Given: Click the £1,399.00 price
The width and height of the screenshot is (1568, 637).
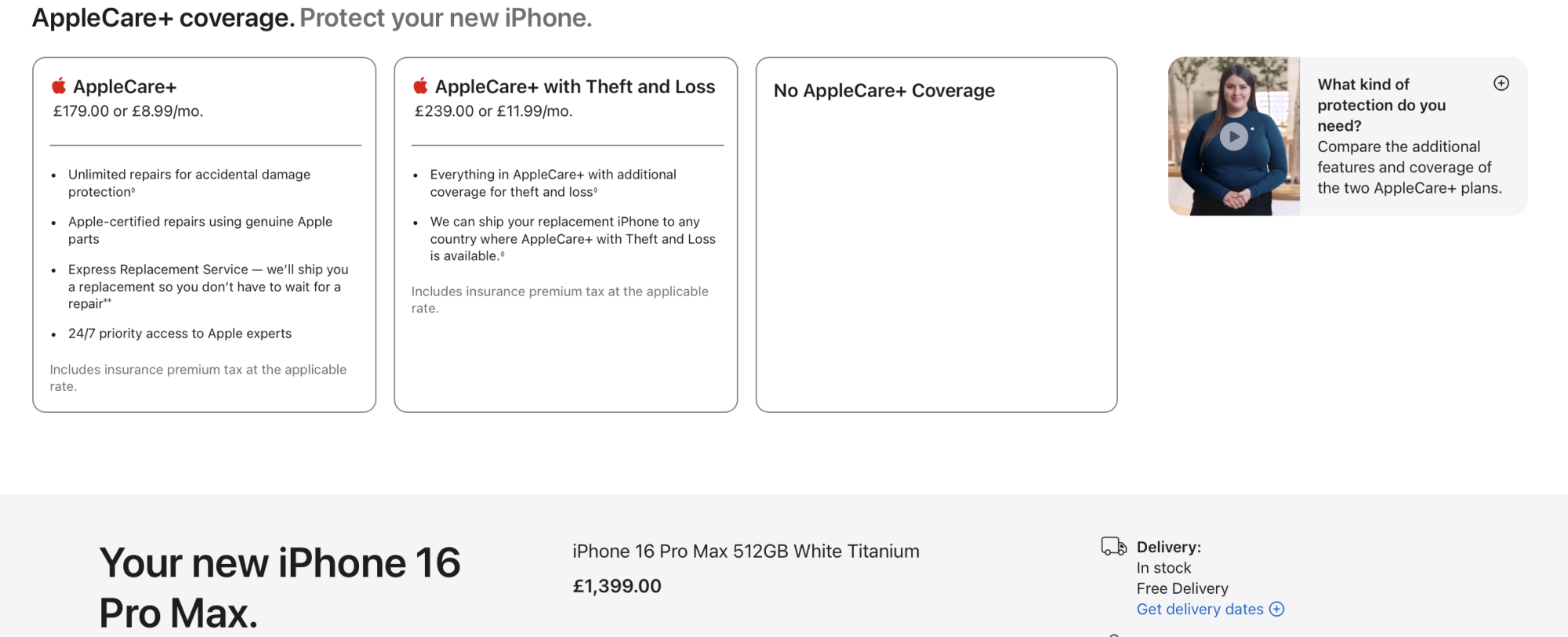Looking at the screenshot, I should [617, 586].
